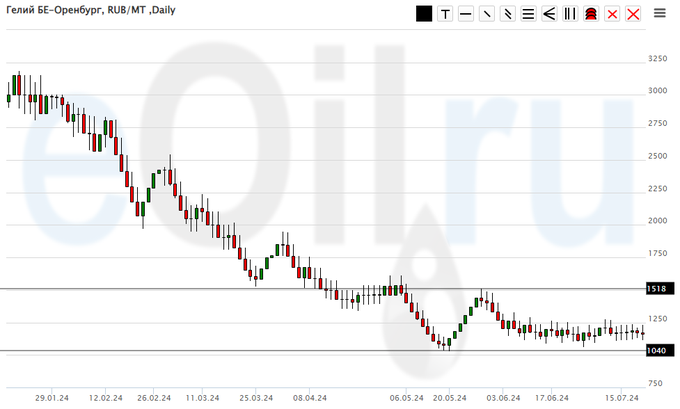The height and width of the screenshot is (409, 680).
Task: Select the red arcs drawing tool
Action: click(591, 13)
